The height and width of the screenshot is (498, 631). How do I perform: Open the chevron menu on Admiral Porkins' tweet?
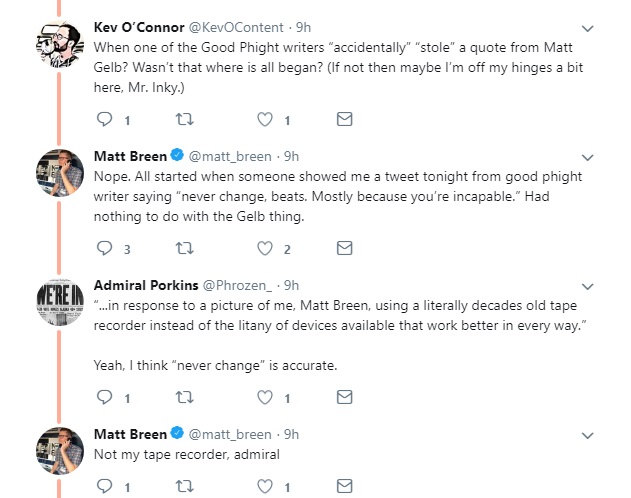(588, 286)
